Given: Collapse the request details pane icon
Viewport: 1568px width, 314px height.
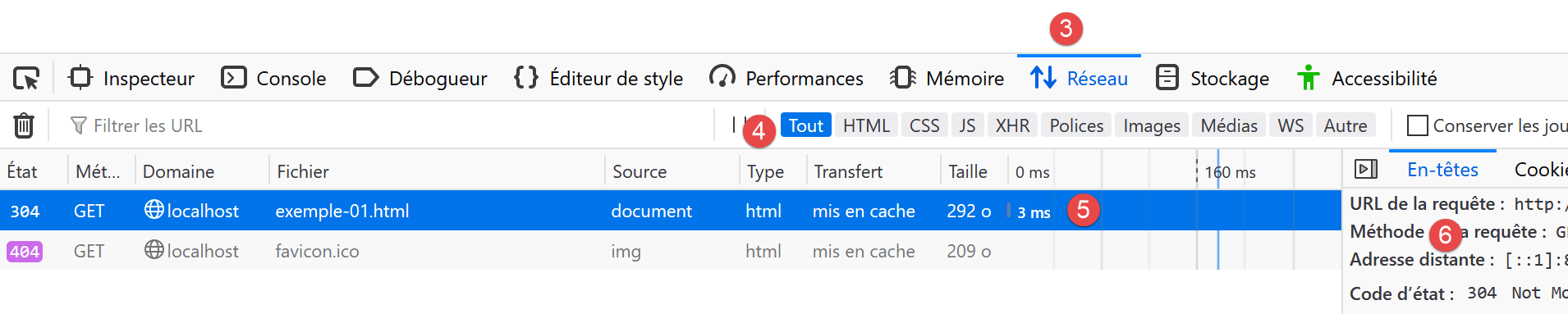Looking at the screenshot, I should (x=1366, y=170).
